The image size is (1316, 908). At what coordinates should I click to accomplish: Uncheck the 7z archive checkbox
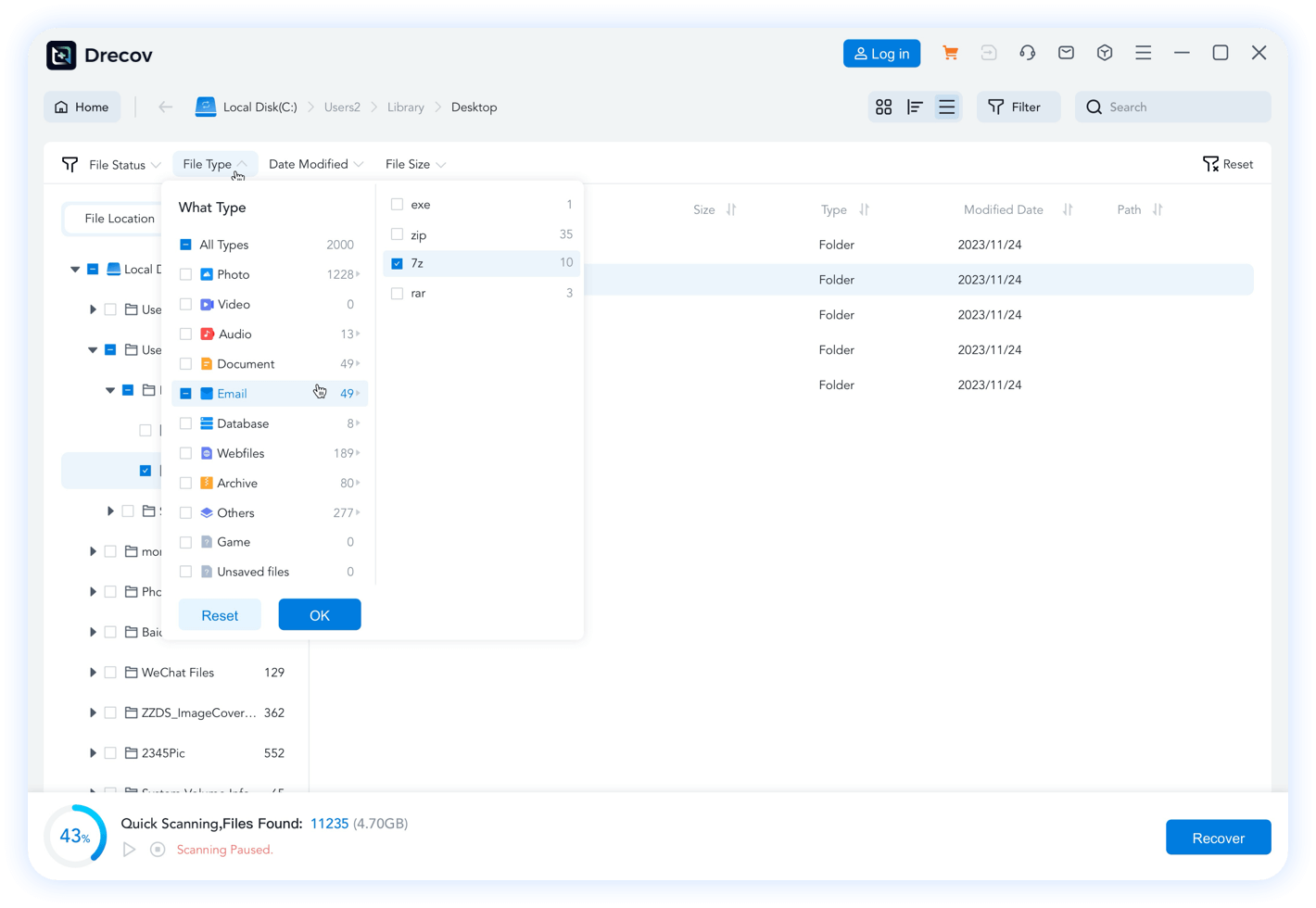[x=397, y=264]
